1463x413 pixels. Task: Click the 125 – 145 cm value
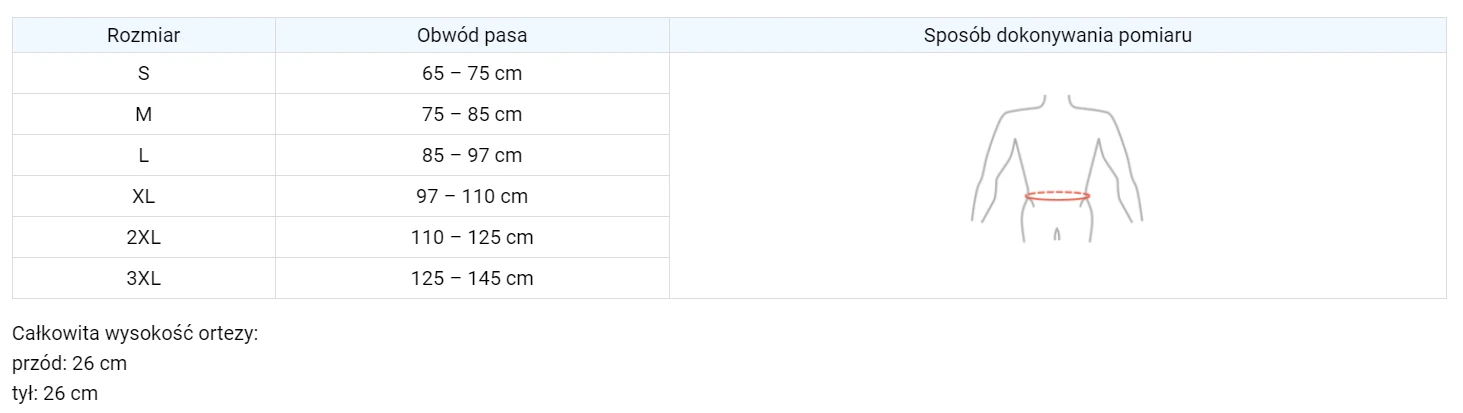pyautogui.click(x=472, y=278)
